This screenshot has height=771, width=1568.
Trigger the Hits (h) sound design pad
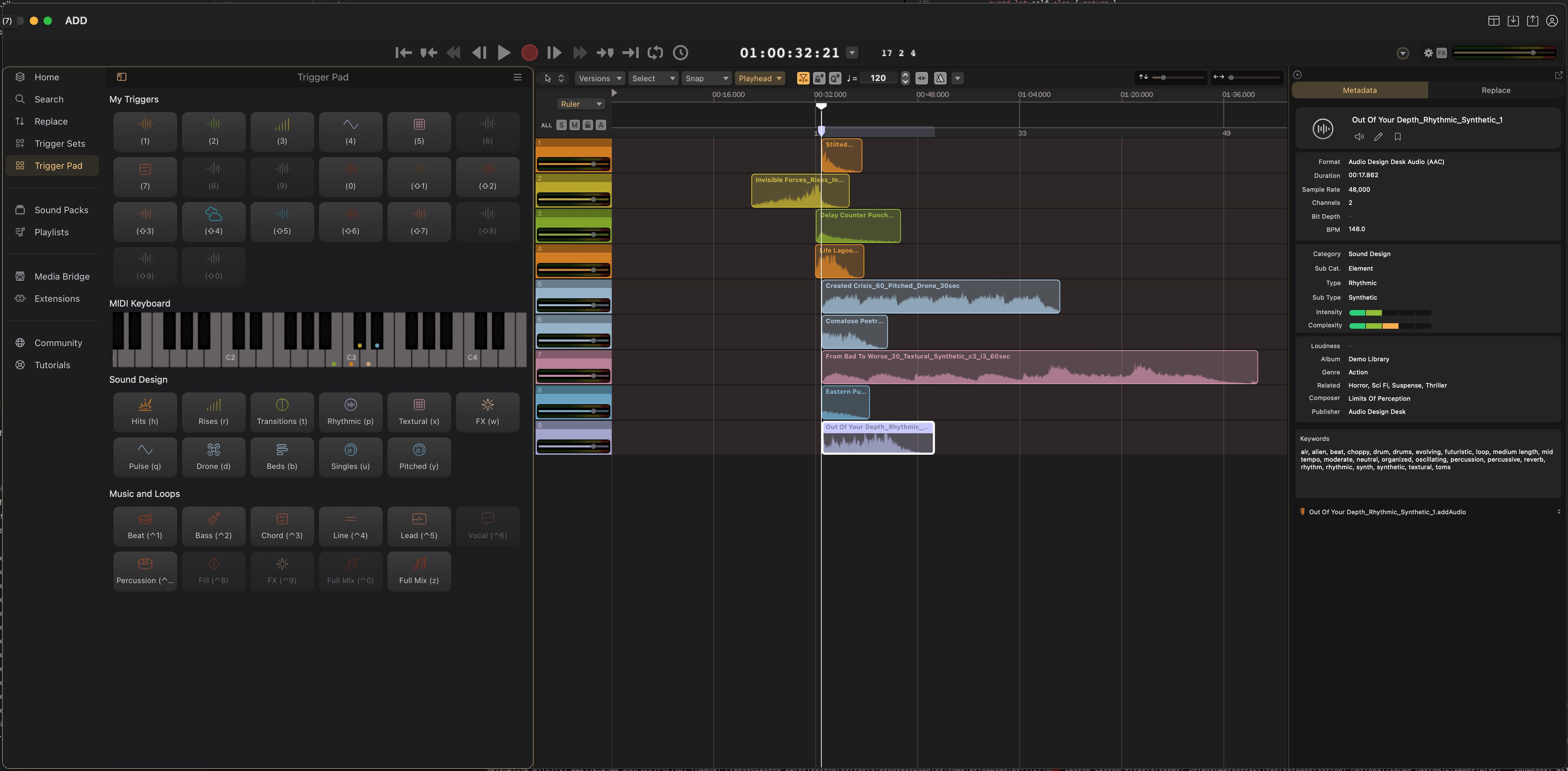pos(145,412)
